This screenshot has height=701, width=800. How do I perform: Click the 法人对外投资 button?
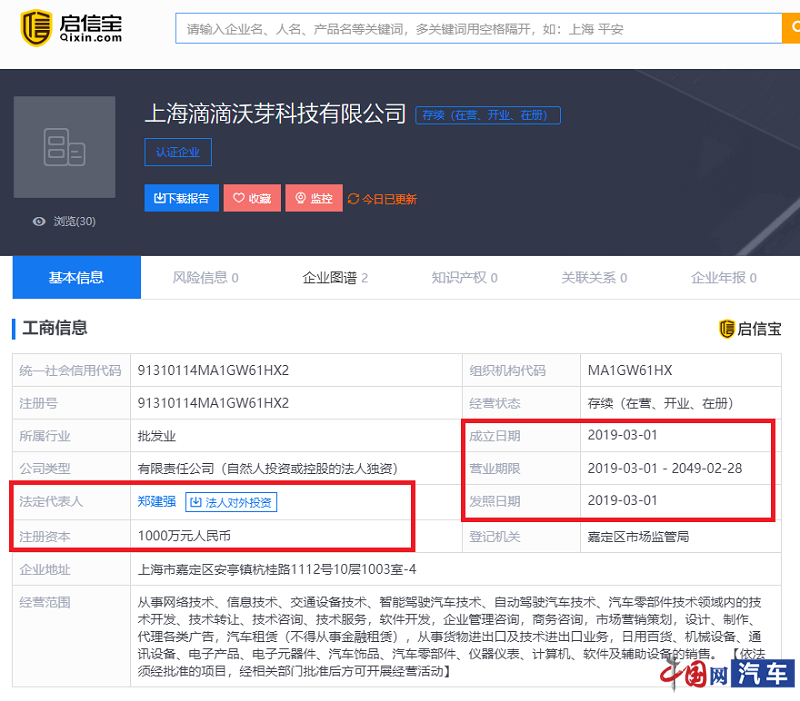[x=231, y=502]
